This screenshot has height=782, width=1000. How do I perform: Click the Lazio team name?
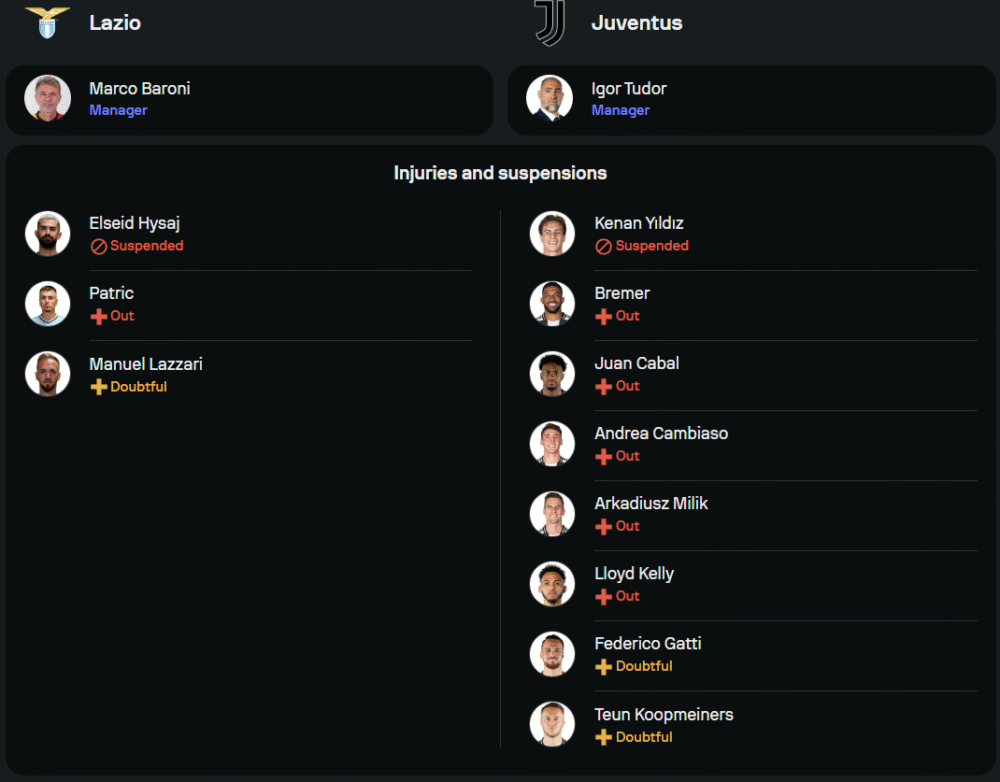[x=115, y=23]
